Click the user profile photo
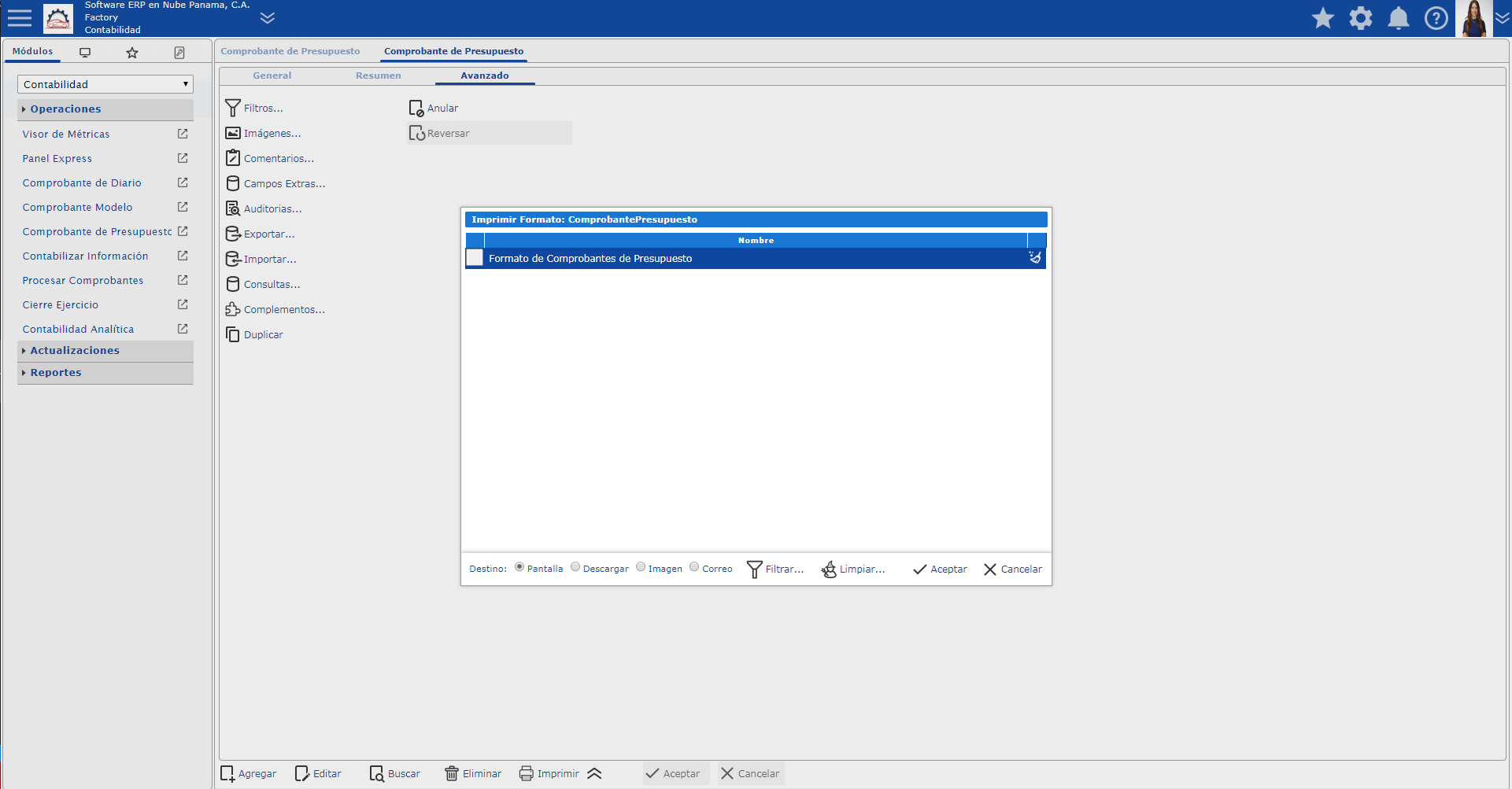Viewport: 1512px width, 789px height. pyautogui.click(x=1474, y=18)
